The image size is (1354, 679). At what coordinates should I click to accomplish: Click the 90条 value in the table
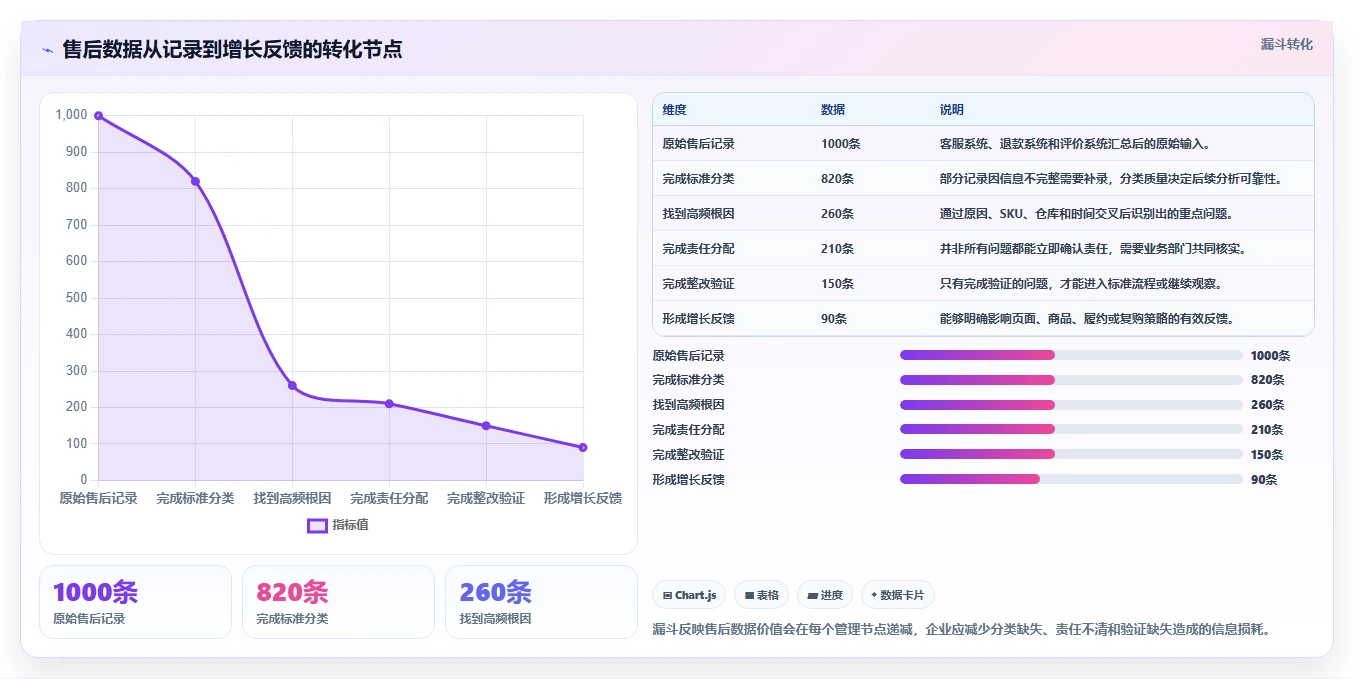click(x=834, y=319)
